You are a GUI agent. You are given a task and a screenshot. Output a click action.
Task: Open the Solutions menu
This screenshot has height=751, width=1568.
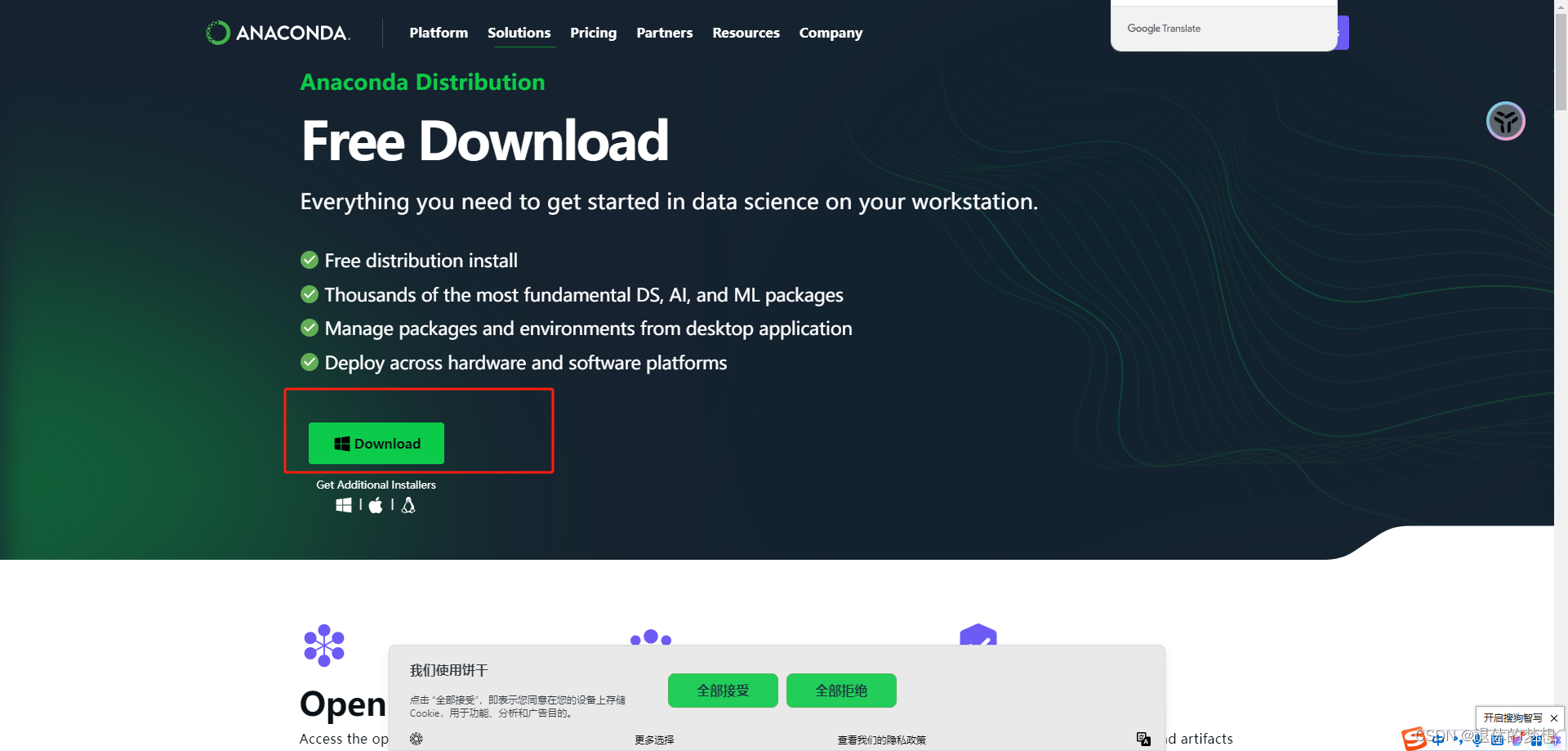519,33
